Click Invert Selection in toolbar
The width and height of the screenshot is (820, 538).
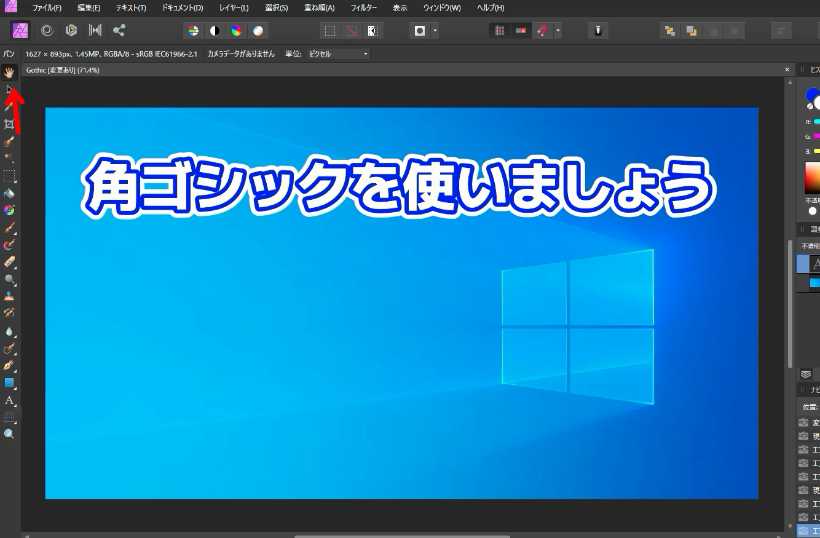coord(372,31)
